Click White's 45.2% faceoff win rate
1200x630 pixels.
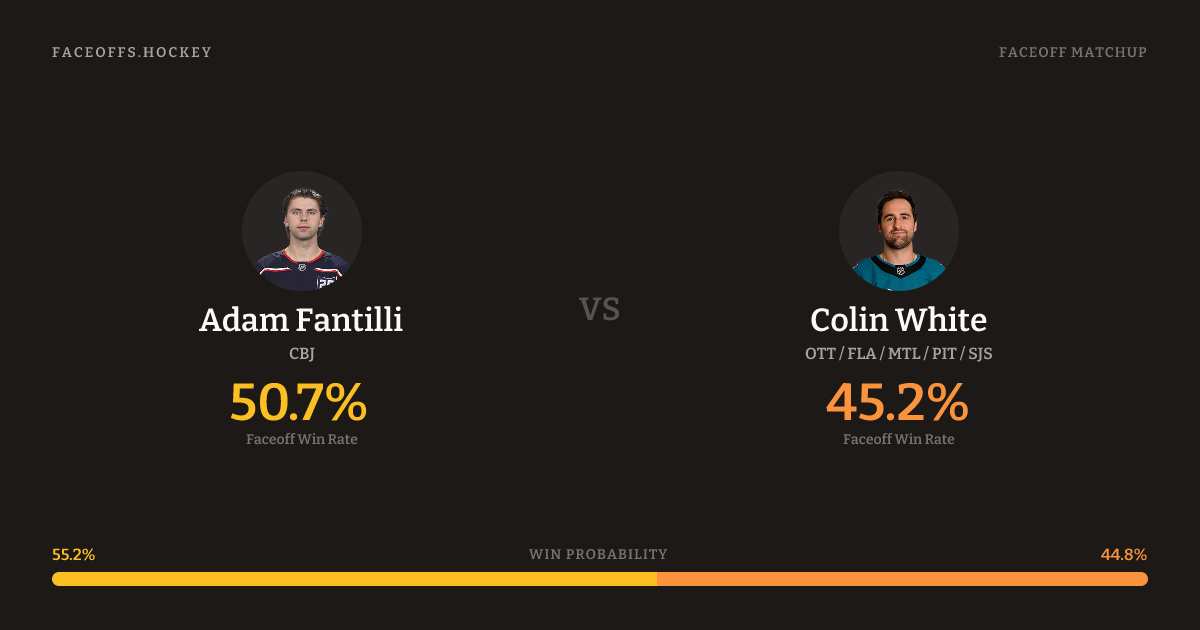(x=897, y=403)
